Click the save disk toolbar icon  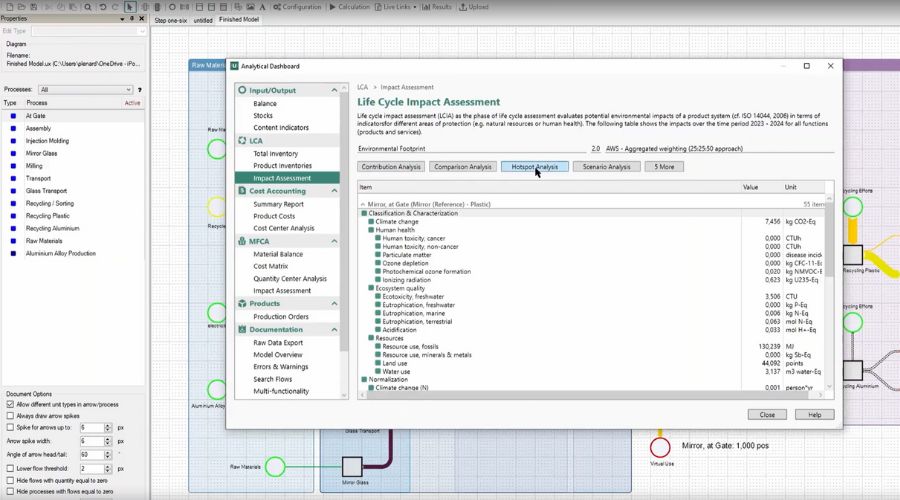click(x=33, y=7)
